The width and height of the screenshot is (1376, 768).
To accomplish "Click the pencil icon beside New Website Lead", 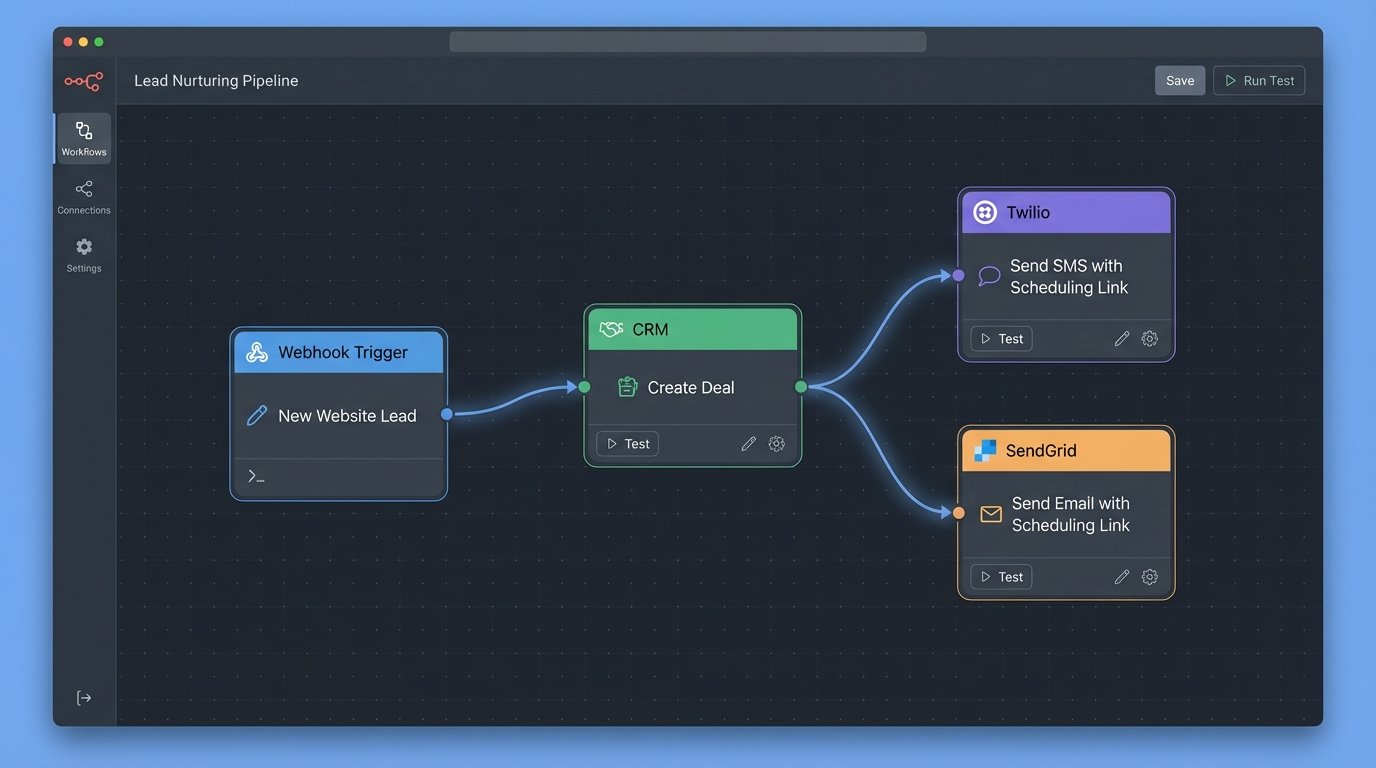I will (x=257, y=416).
